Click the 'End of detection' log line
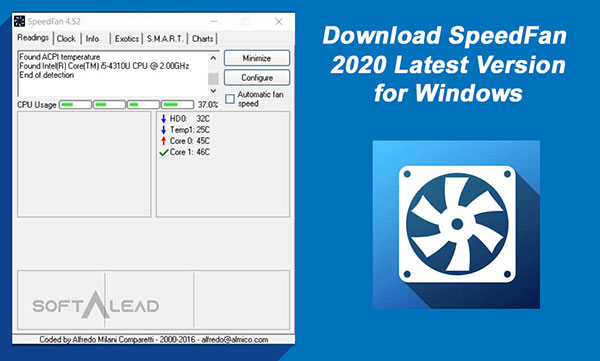Screen dimensions: 600x361 point(47,75)
